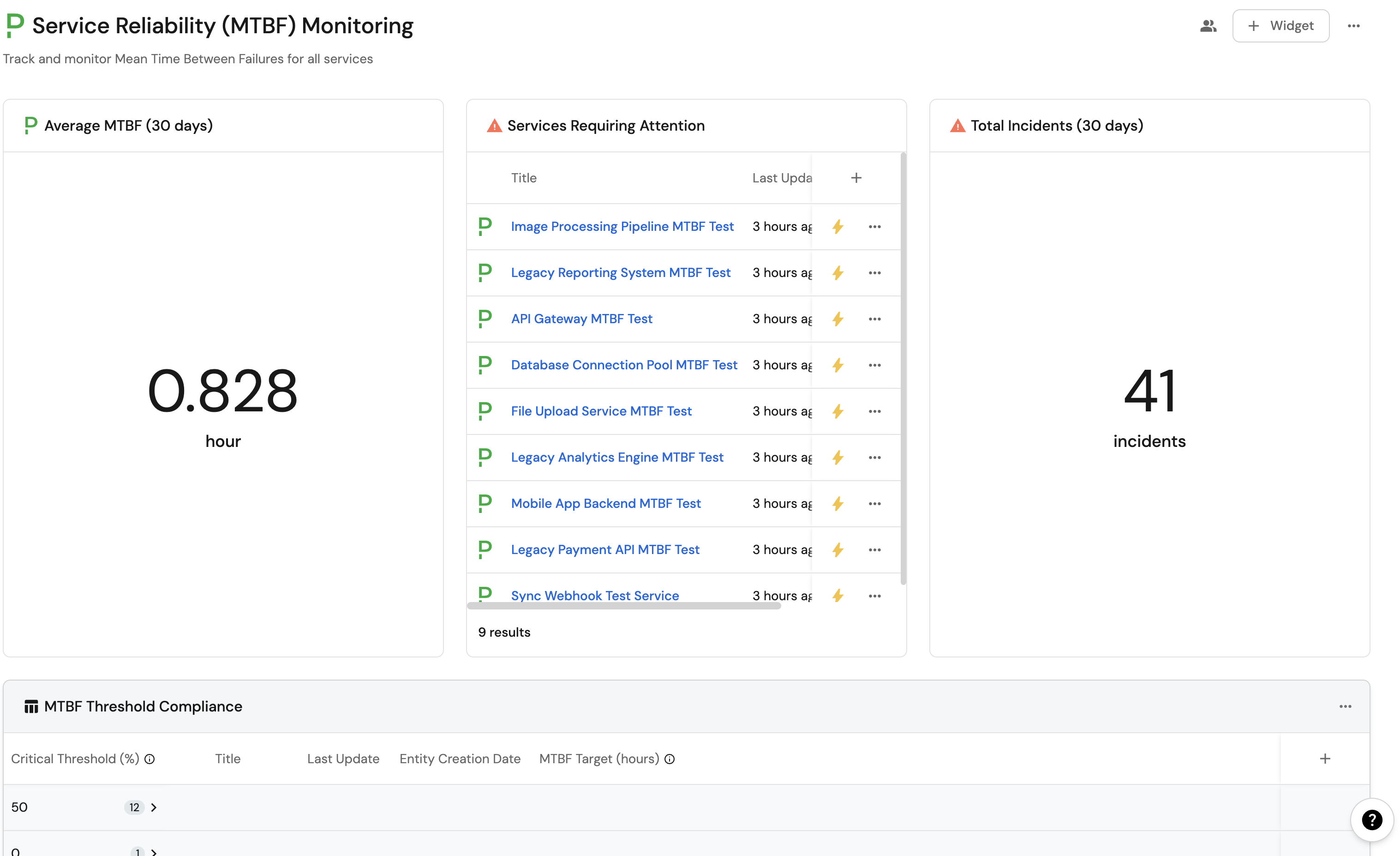Open MTBF Threshold Compliance widget options menu
The width and height of the screenshot is (1400, 856).
[1345, 706]
